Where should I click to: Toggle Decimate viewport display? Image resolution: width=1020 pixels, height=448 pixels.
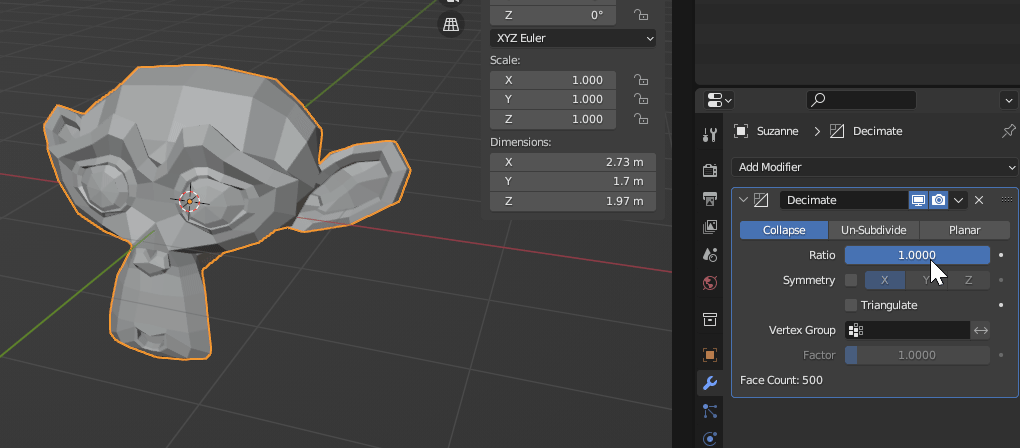[x=918, y=200]
